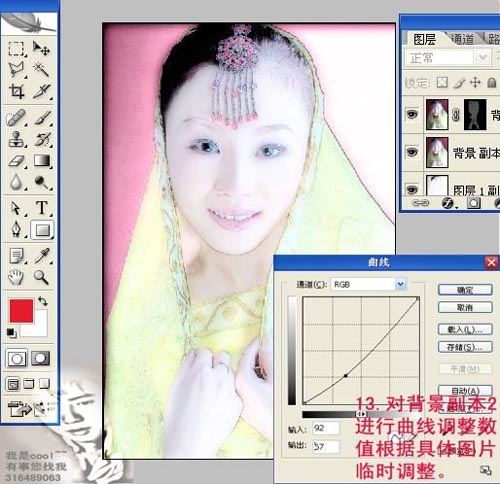The image size is (500, 484).
Task: Select the Gradient tool
Action: coord(42,161)
